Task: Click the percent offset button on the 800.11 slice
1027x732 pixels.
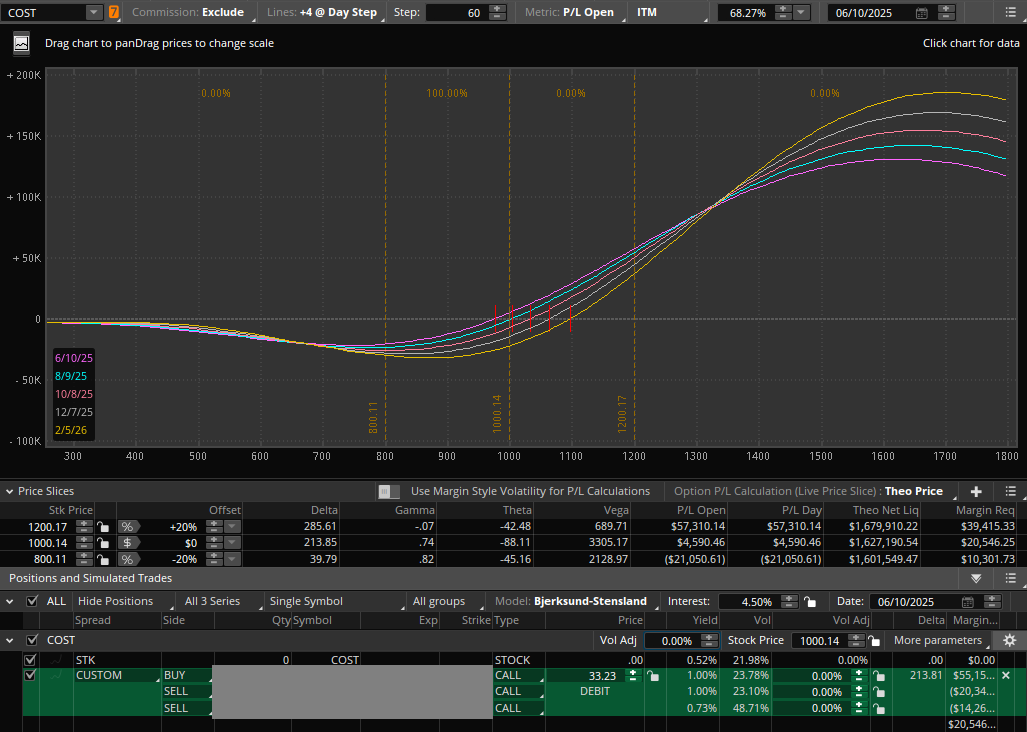Action: click(127, 559)
